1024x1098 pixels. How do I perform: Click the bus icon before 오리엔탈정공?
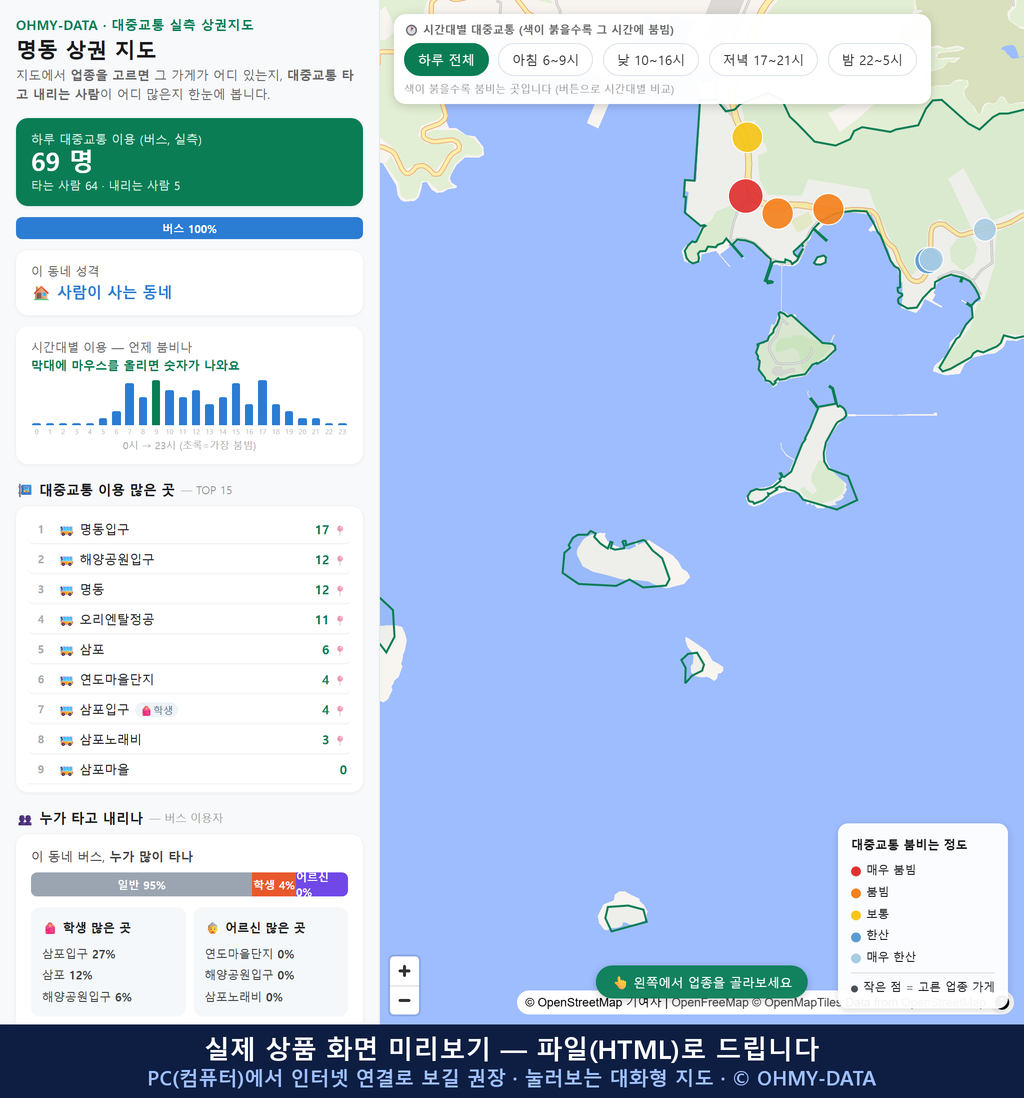67,620
